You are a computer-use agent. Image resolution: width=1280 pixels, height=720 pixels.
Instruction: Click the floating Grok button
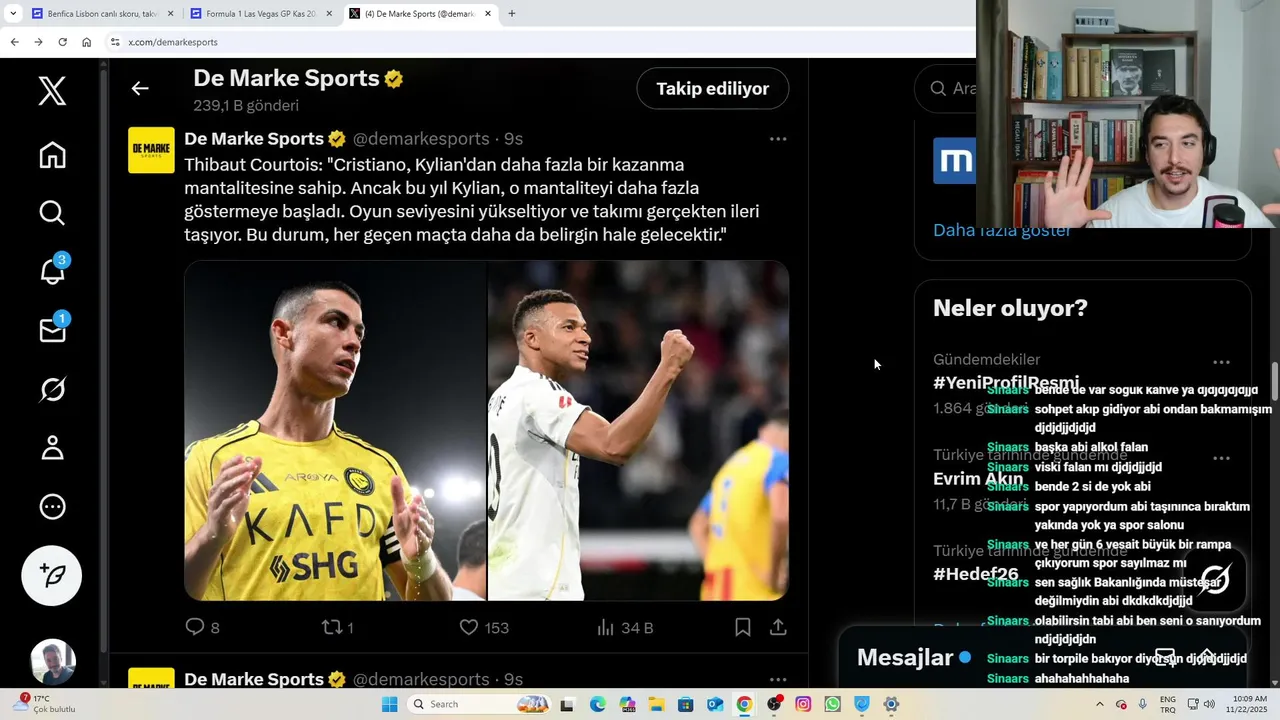(x=1215, y=579)
